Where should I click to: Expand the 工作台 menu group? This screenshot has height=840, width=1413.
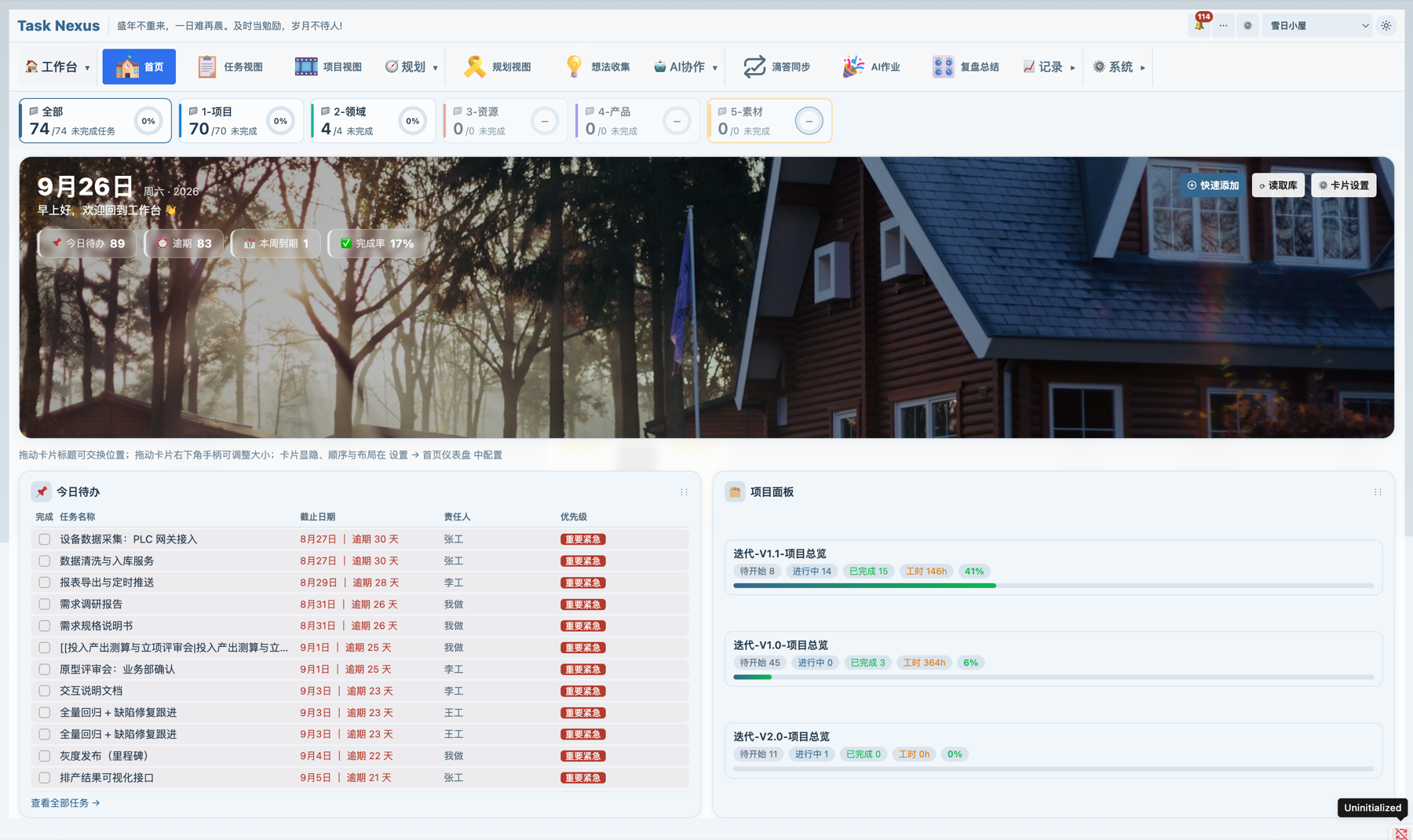pos(57,67)
